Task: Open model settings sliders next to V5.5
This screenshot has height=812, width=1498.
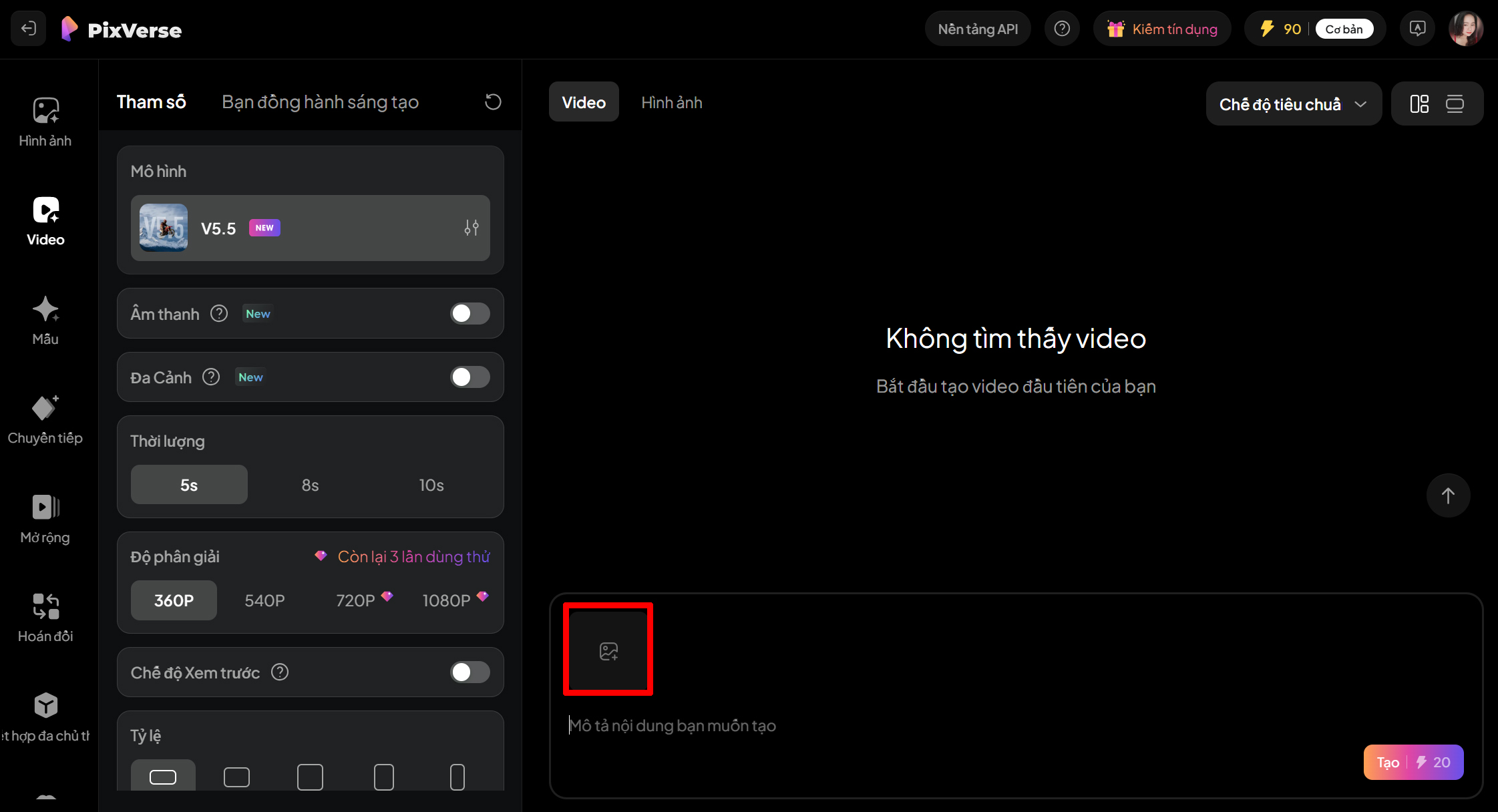Action: pyautogui.click(x=472, y=228)
